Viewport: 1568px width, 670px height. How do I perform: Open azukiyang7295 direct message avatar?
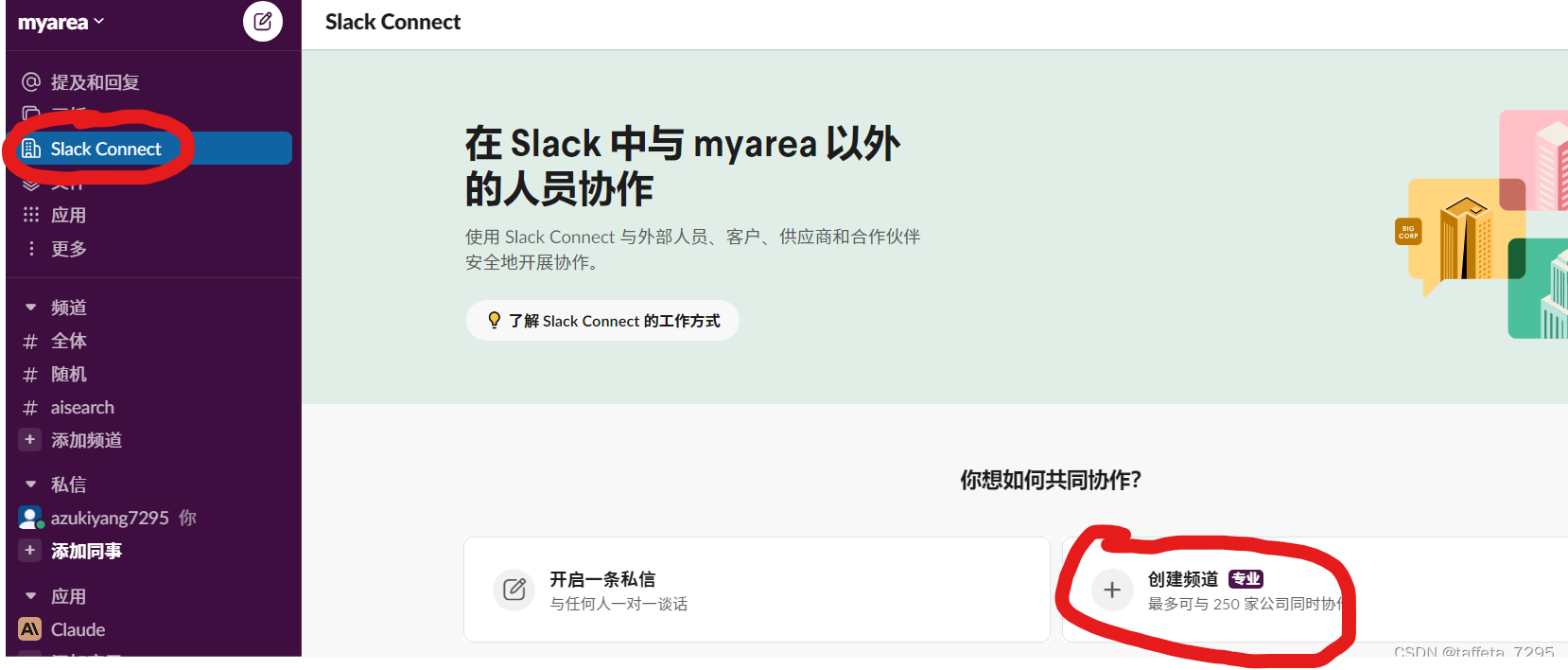(30, 518)
